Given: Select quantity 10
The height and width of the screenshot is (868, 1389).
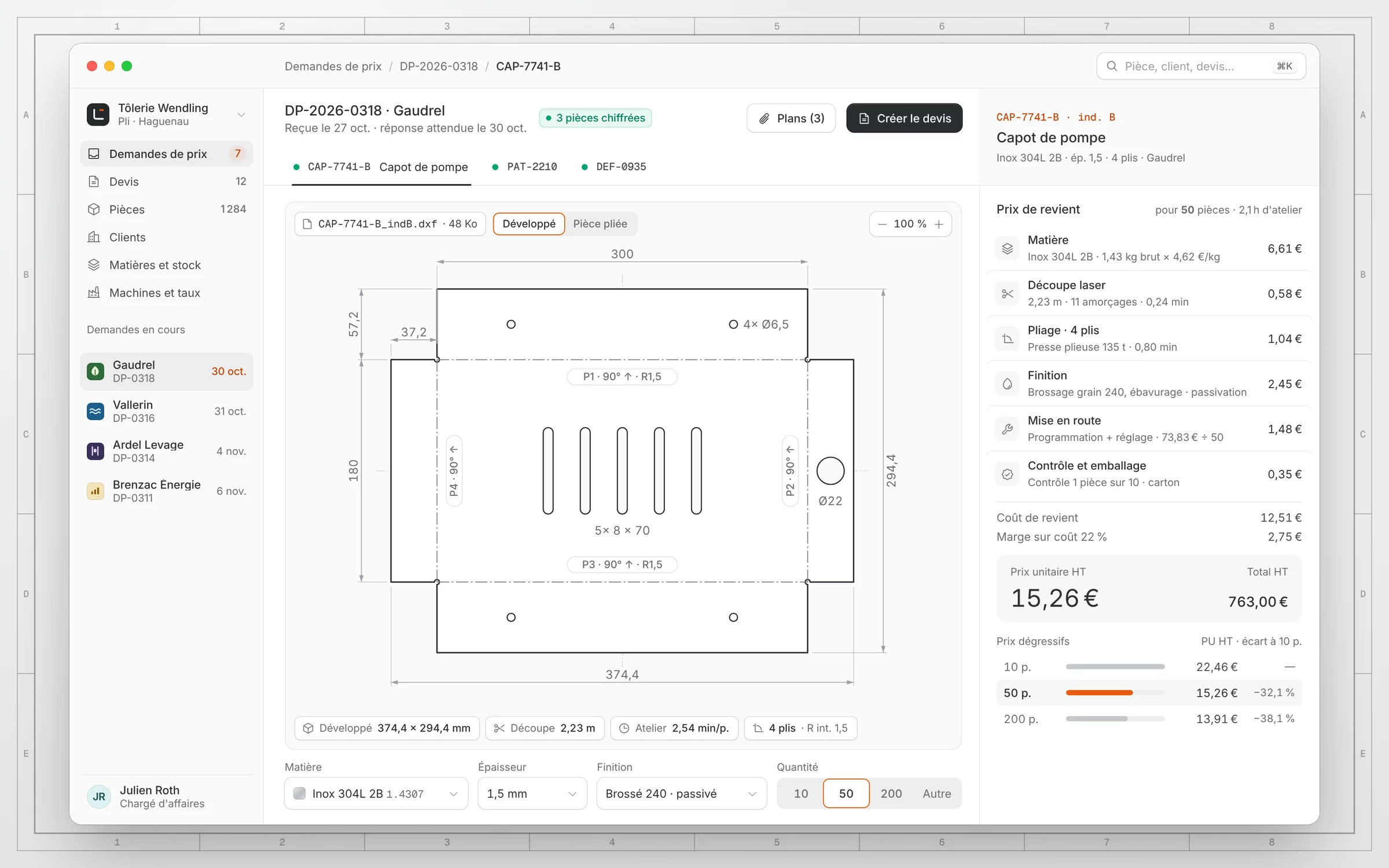Looking at the screenshot, I should coord(801,794).
